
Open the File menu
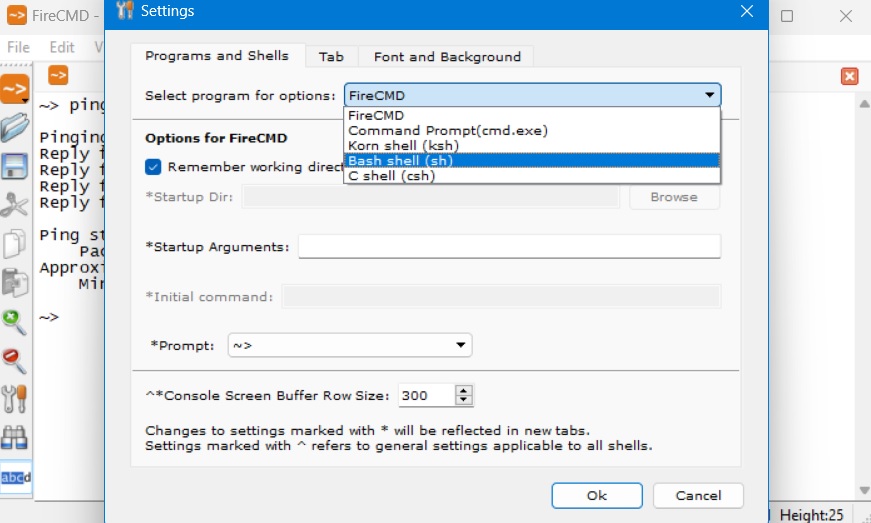tap(18, 47)
